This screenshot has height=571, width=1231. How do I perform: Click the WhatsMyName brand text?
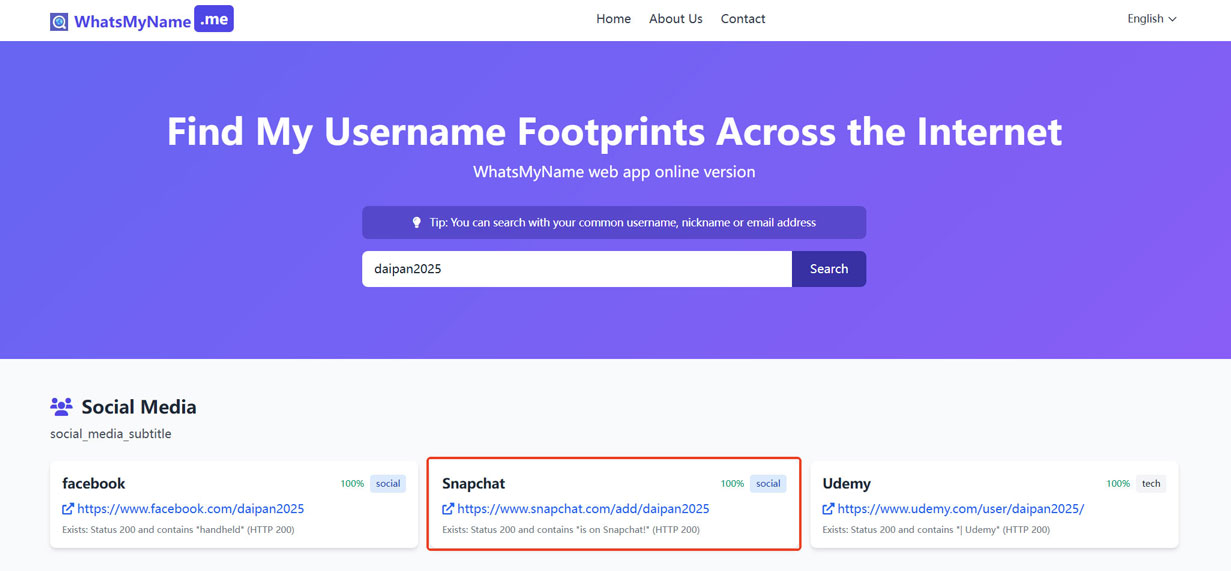[x=132, y=22]
